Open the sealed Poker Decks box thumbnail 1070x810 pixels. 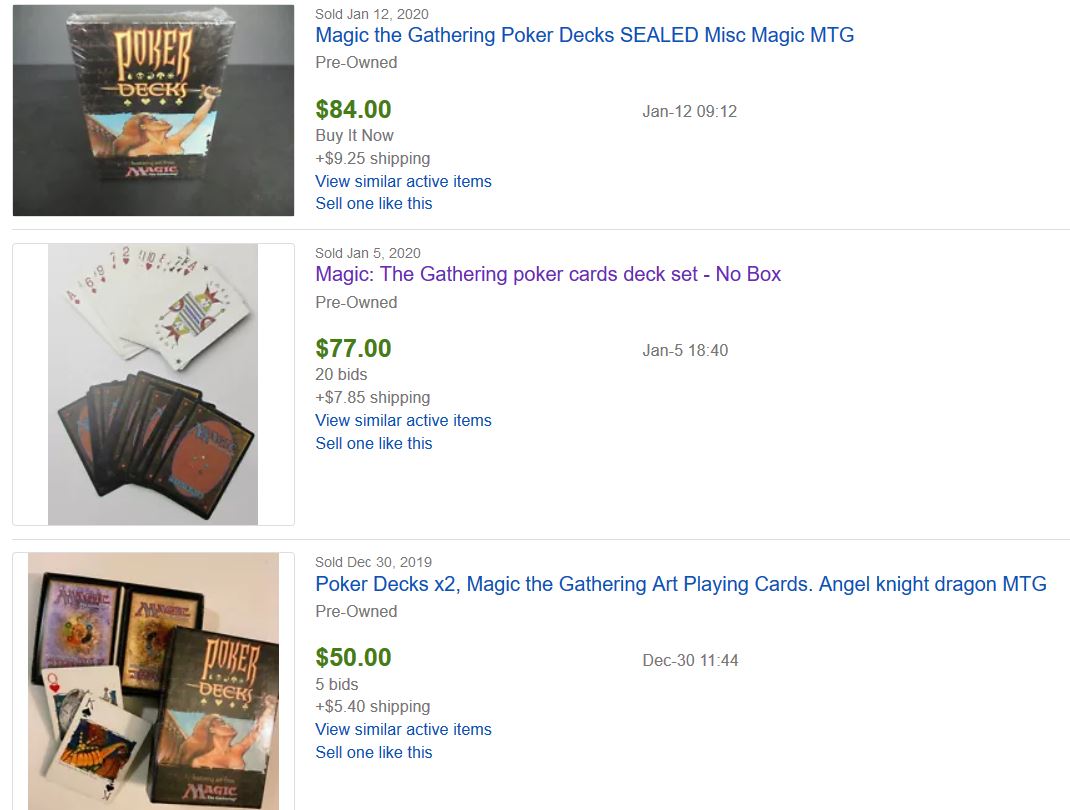(x=153, y=110)
